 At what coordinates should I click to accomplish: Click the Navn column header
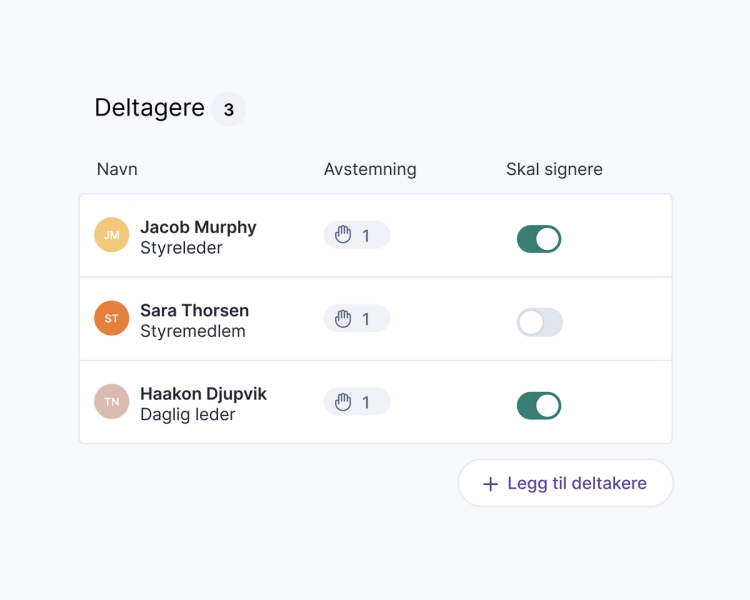click(117, 169)
